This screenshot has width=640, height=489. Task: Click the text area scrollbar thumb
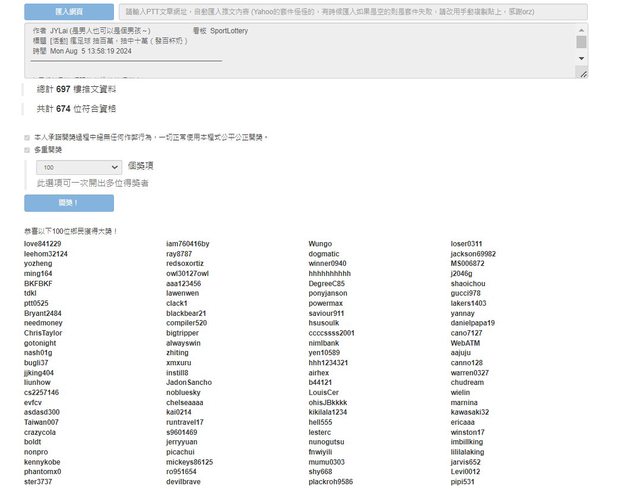coord(581,42)
